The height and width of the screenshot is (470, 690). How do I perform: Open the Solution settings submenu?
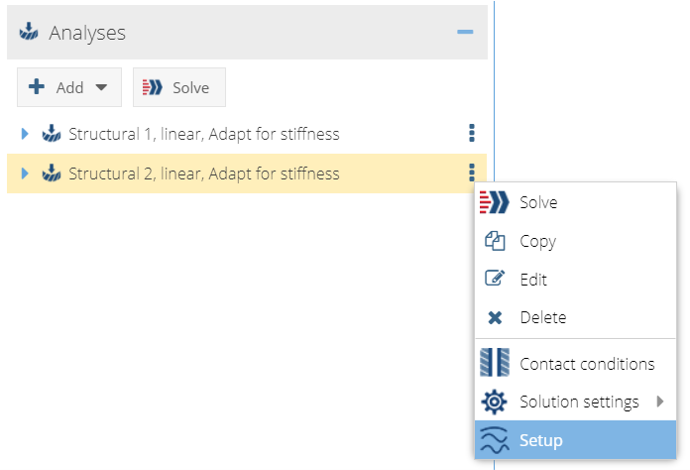[579, 402]
